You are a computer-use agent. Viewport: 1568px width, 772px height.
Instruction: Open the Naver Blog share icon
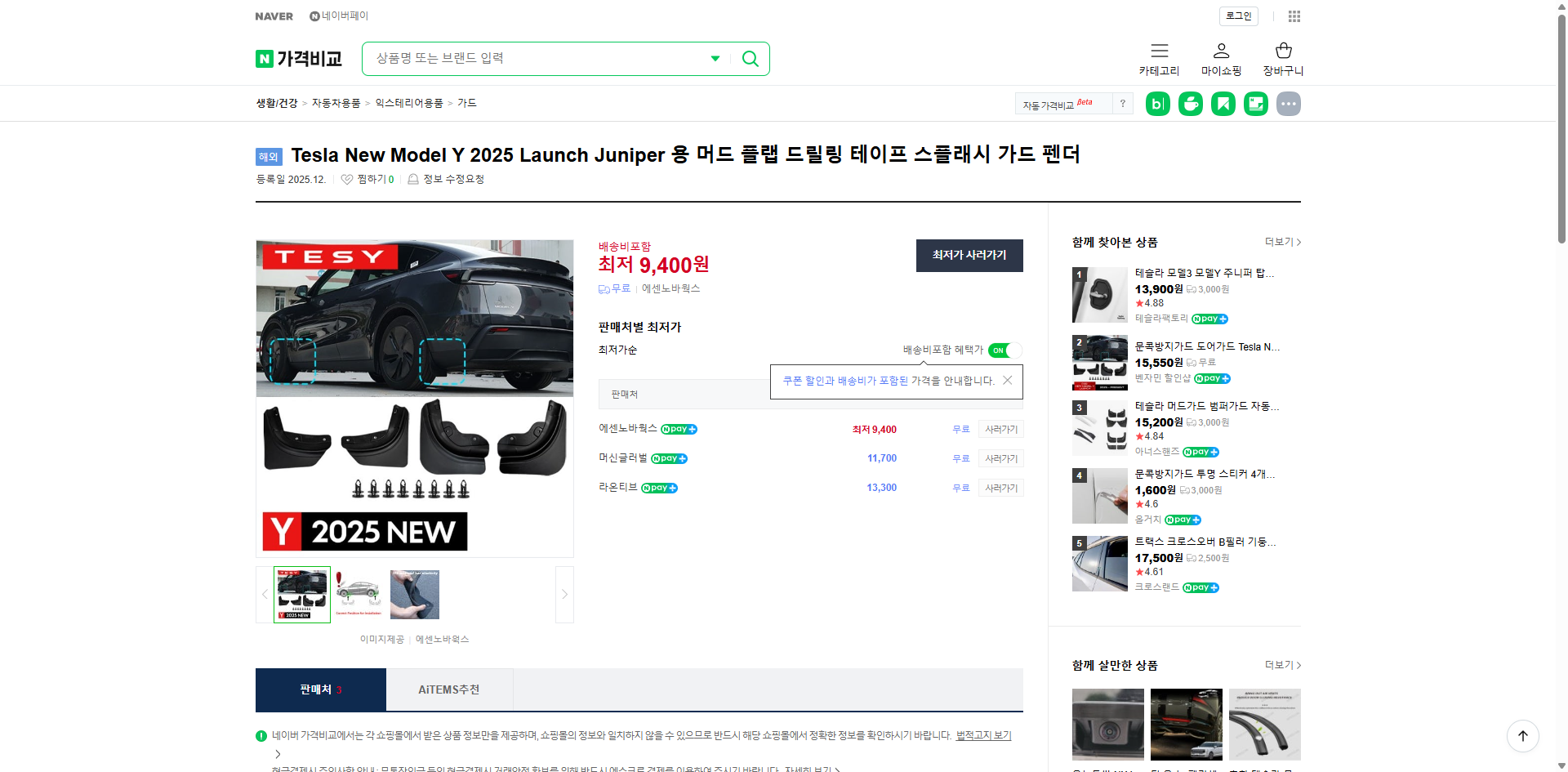point(1157,104)
